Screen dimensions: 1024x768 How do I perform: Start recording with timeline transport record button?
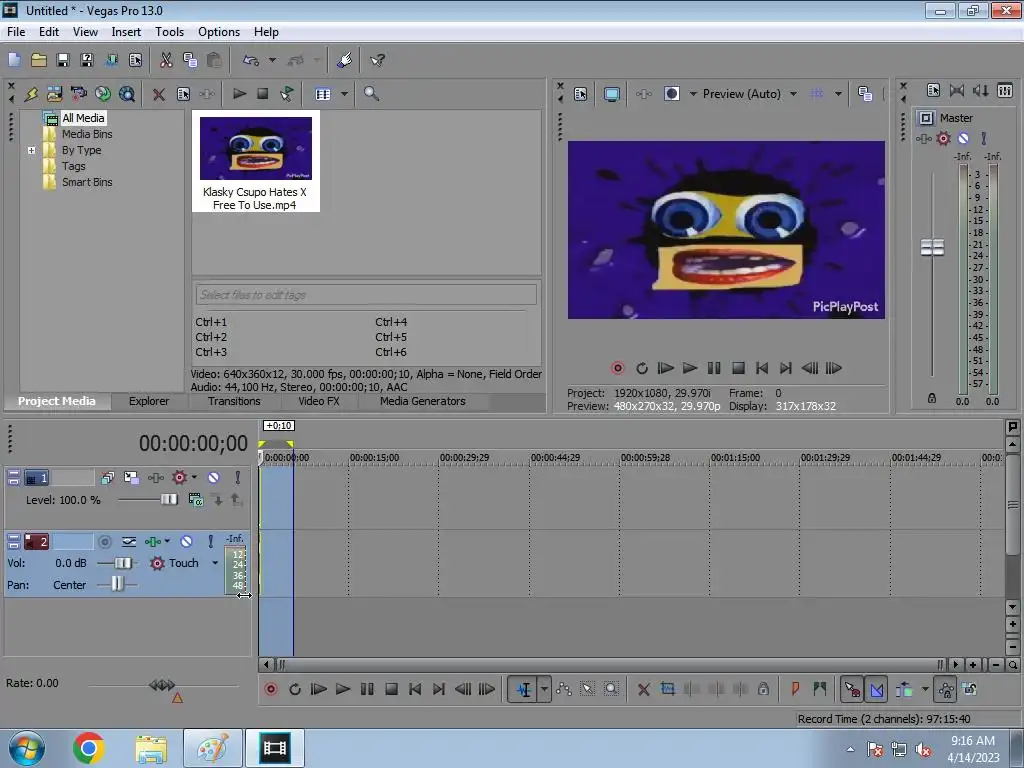point(270,689)
